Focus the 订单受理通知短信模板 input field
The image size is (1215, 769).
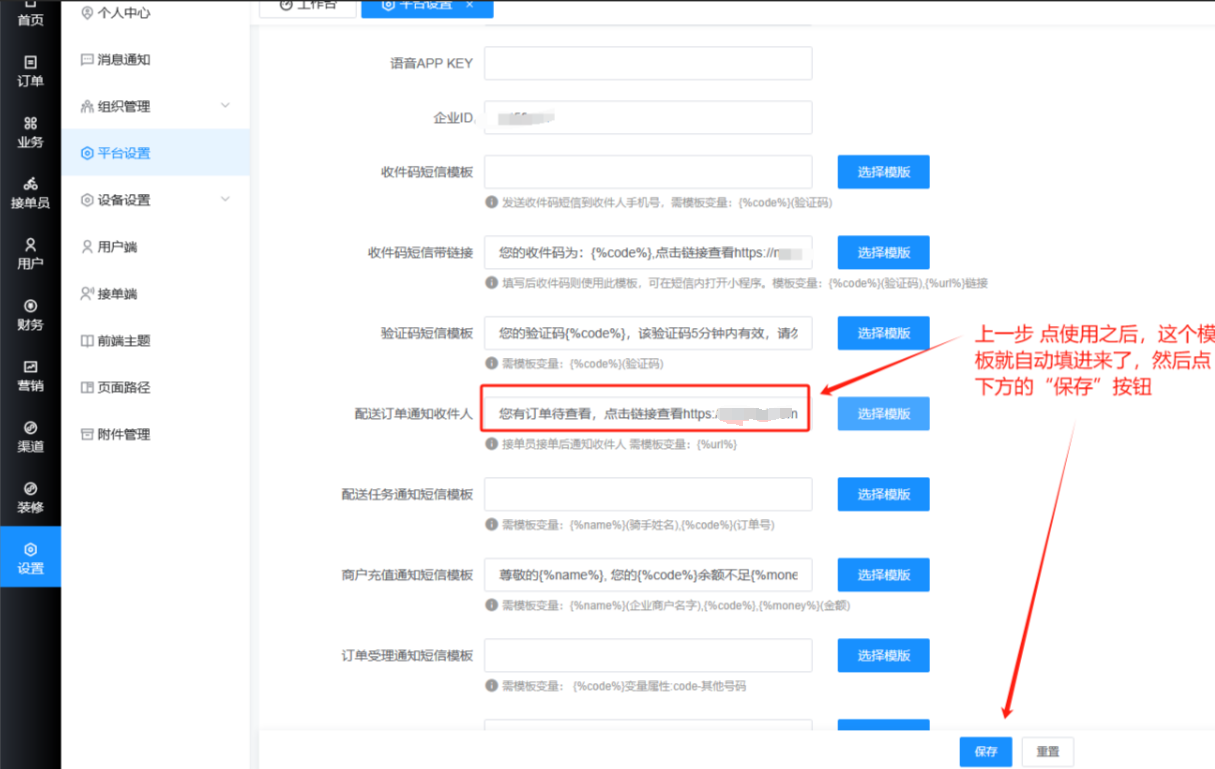648,656
